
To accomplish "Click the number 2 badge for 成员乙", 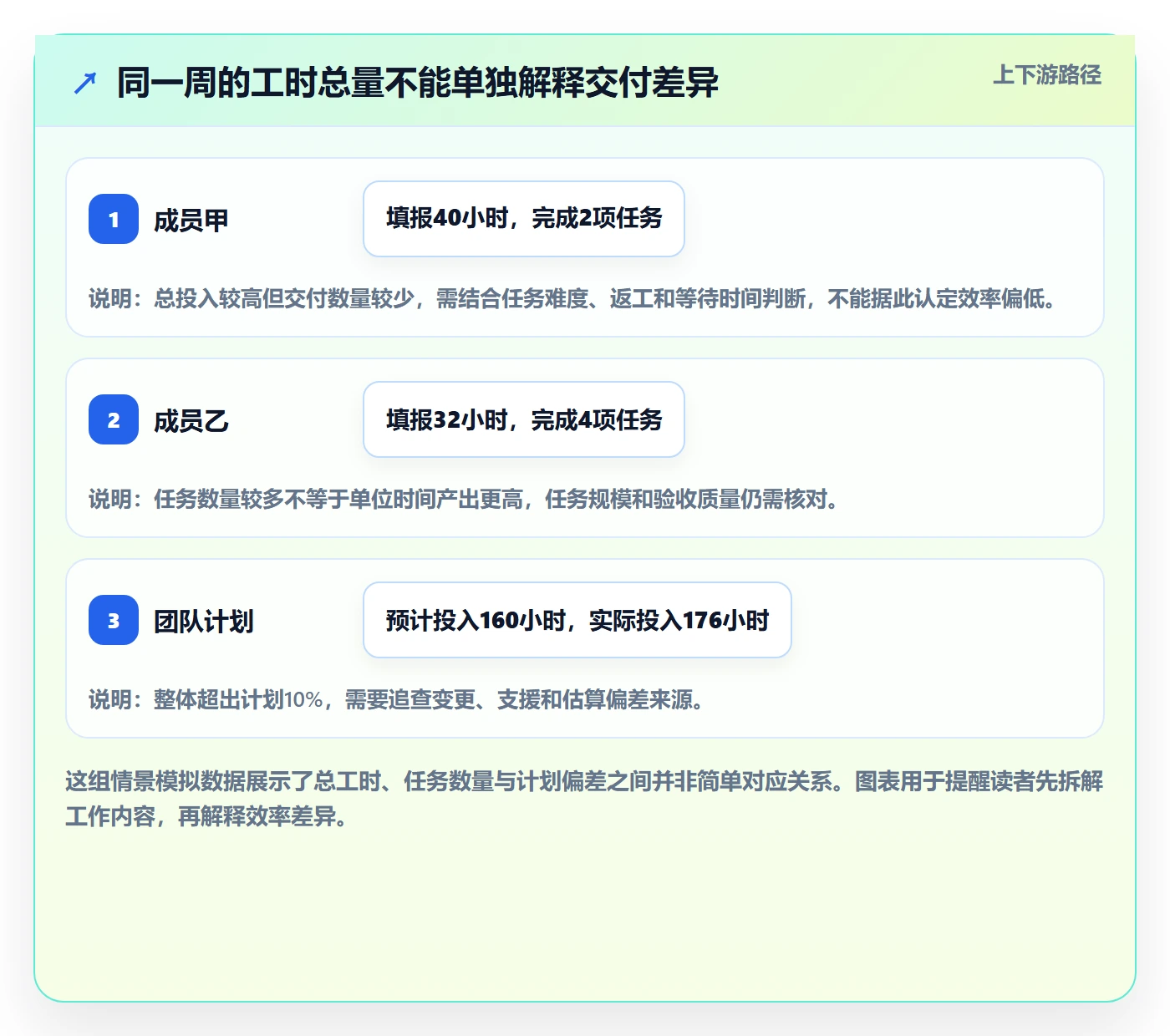I will pos(114,419).
